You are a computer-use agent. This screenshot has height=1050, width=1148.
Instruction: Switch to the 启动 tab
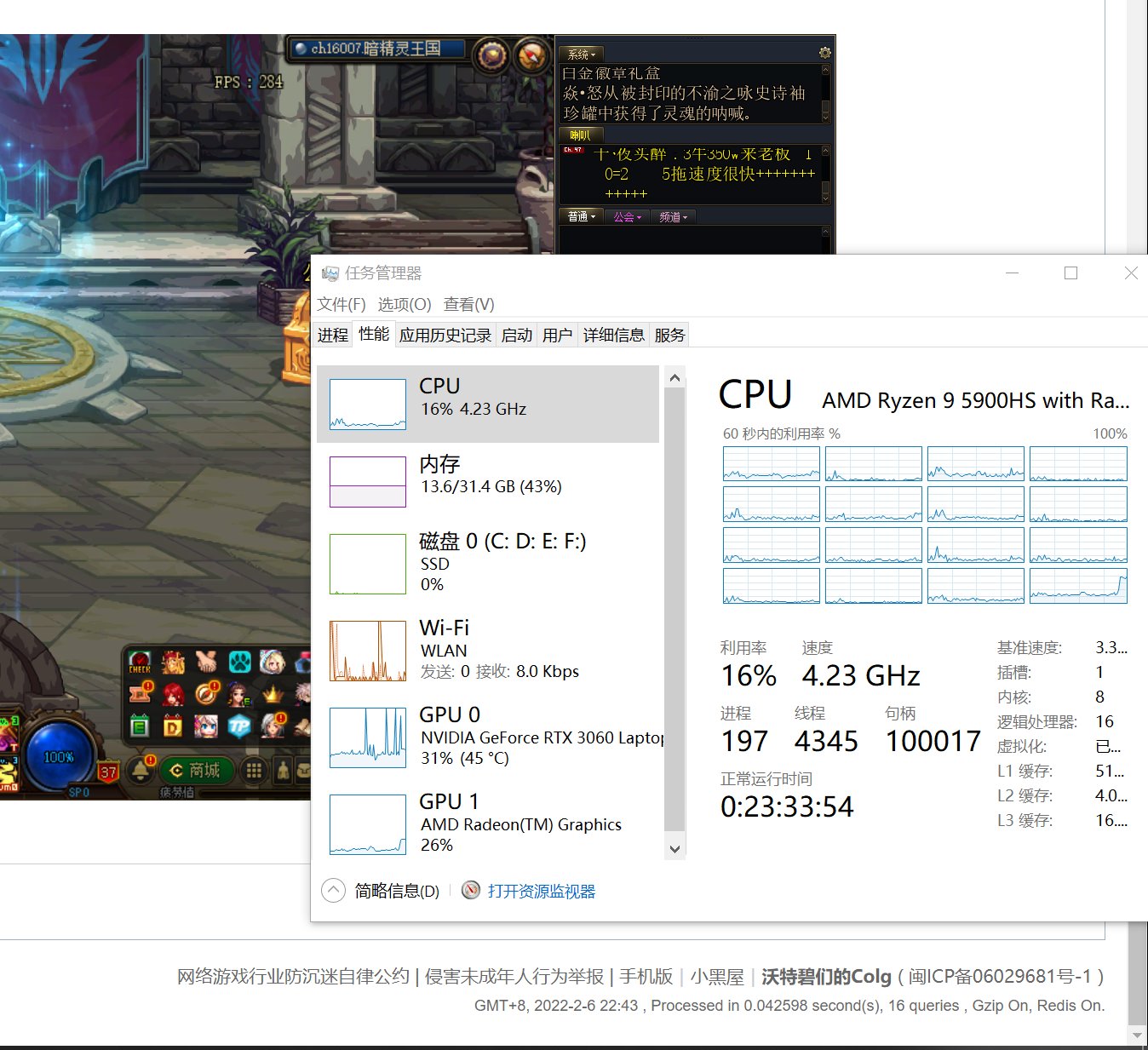[517, 335]
